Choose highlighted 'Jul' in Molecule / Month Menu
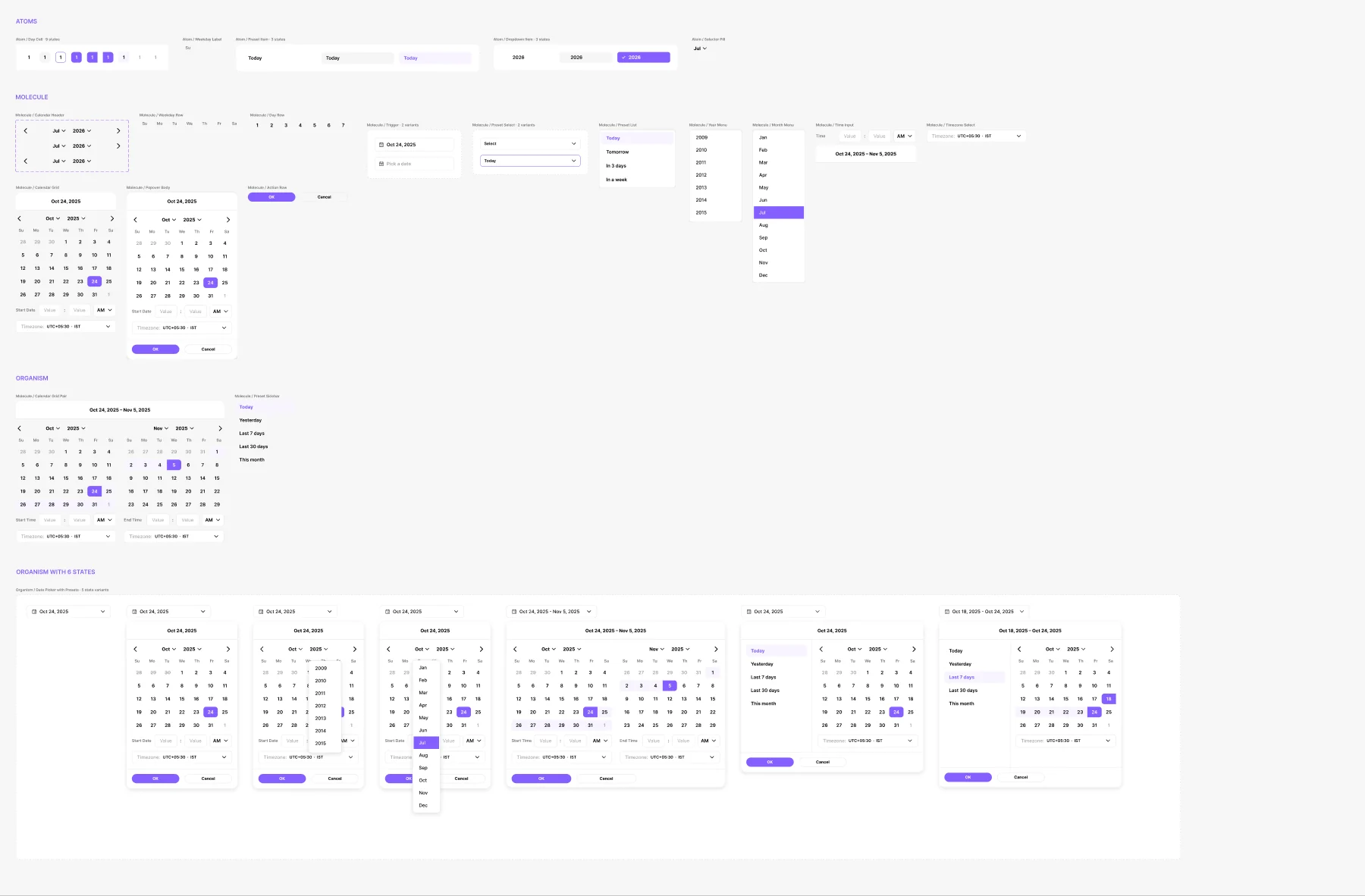This screenshot has width=1365, height=896. click(779, 212)
